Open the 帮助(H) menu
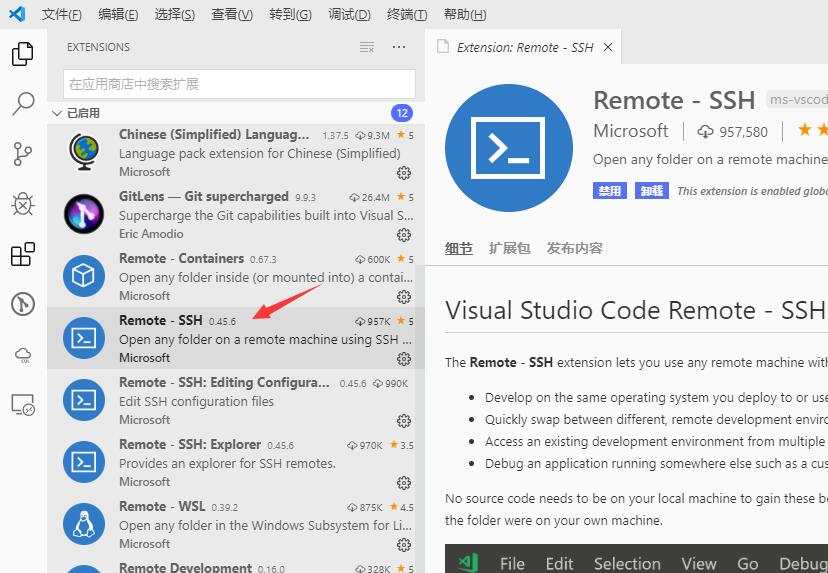Image resolution: width=828 pixels, height=573 pixels. (465, 14)
